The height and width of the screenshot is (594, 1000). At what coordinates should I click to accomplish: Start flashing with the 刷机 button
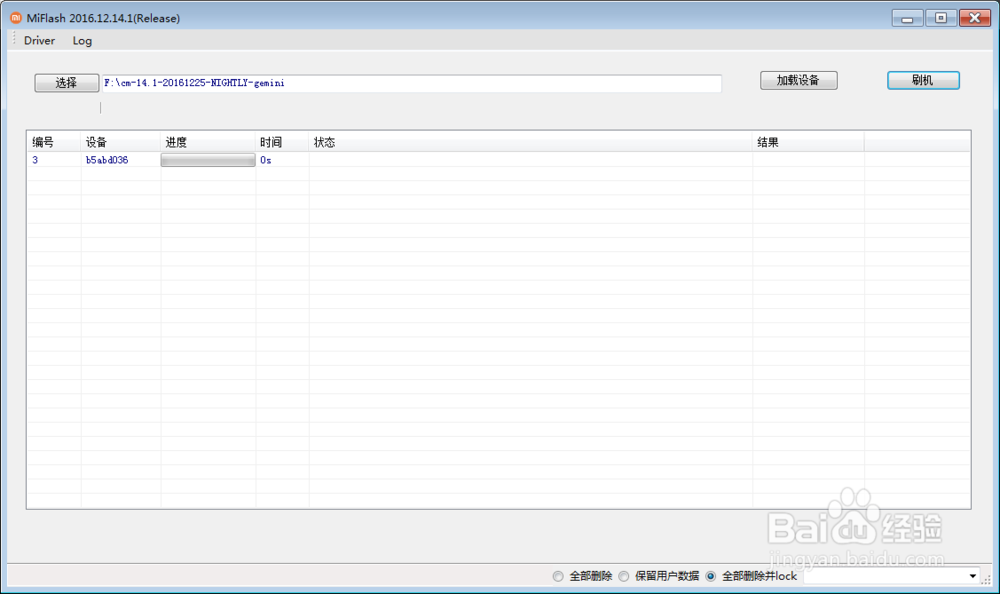point(923,80)
